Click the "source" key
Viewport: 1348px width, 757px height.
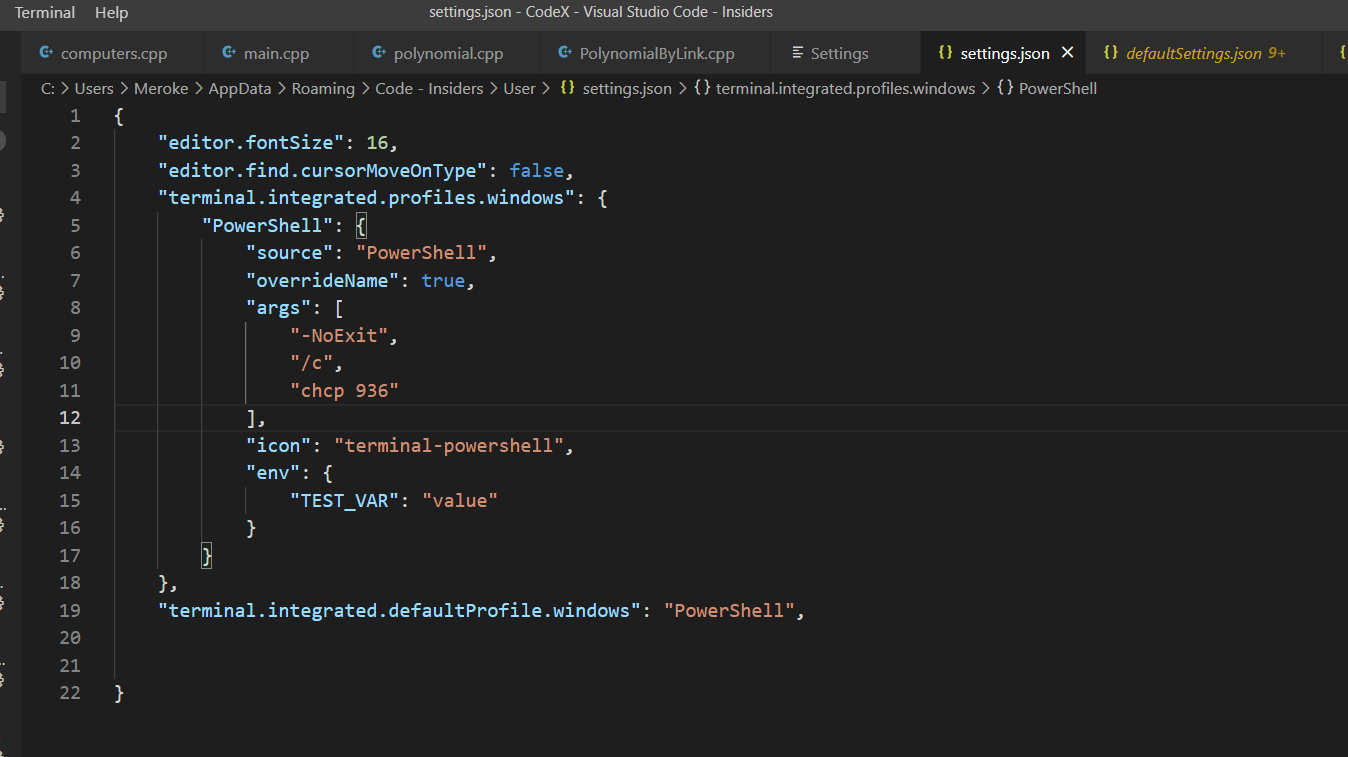click(x=290, y=253)
